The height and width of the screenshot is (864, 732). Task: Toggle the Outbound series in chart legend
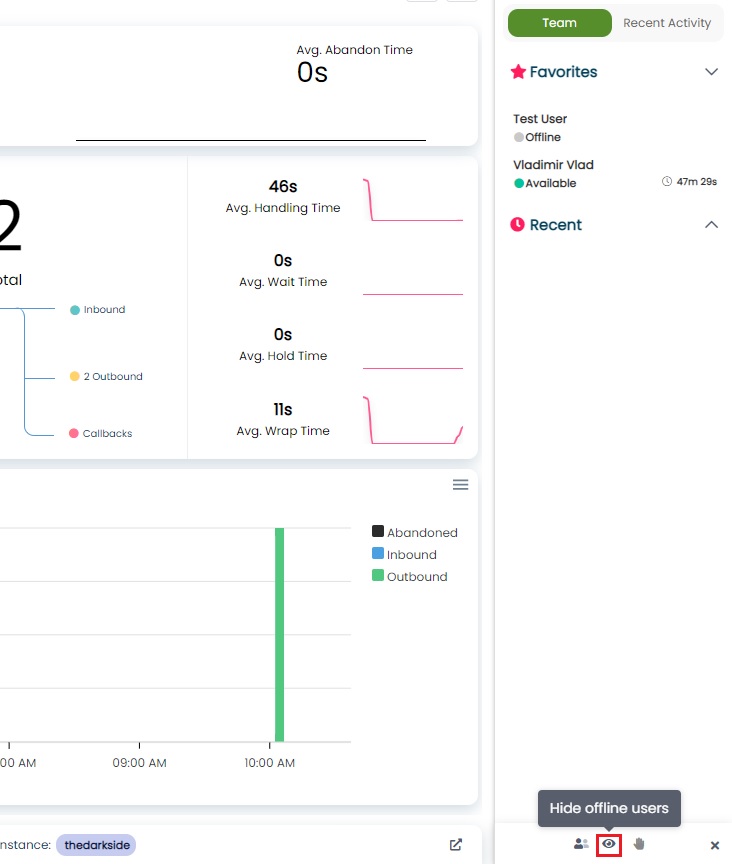(410, 576)
